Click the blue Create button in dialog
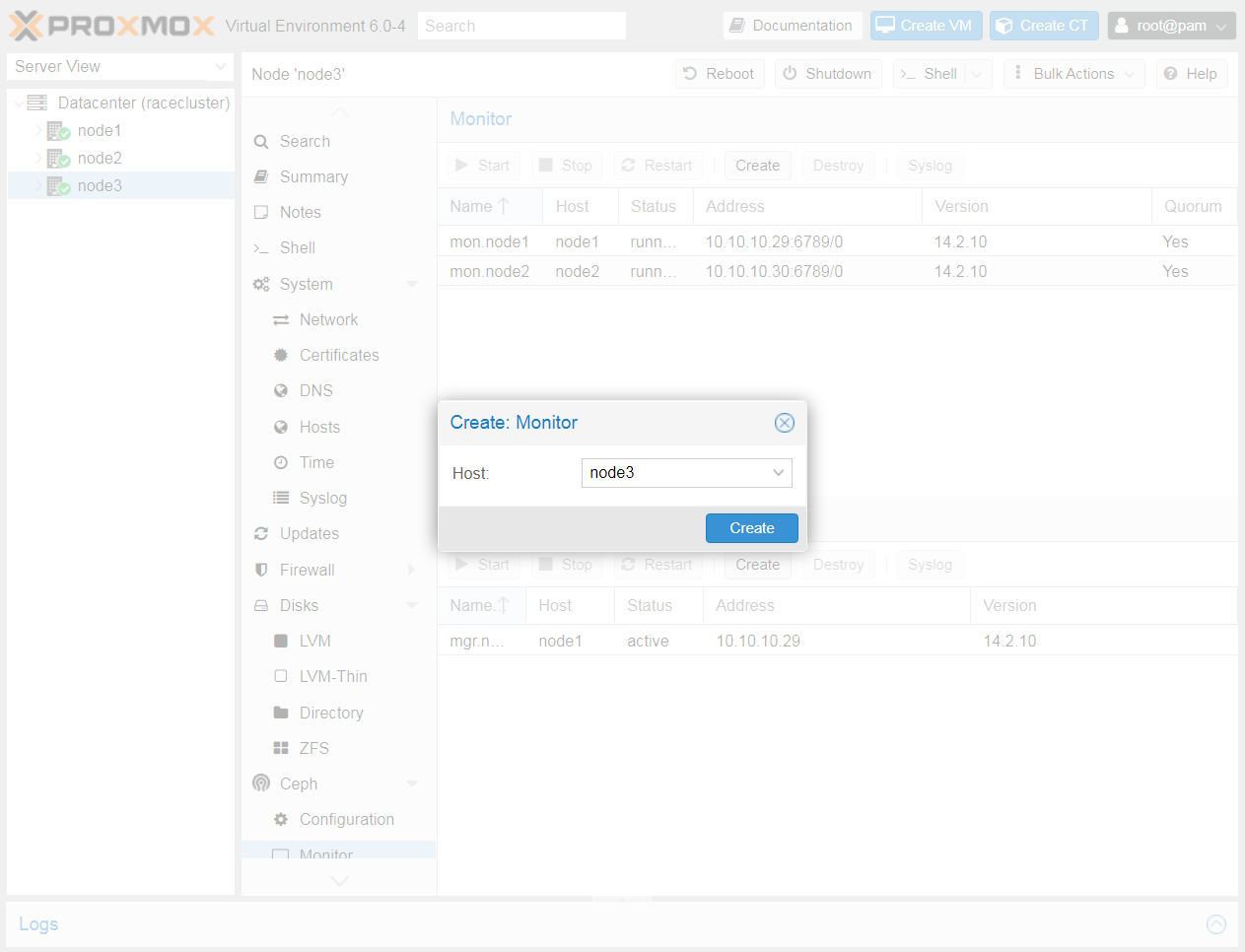Screen dimensions: 1245x952 pyautogui.click(x=752, y=528)
